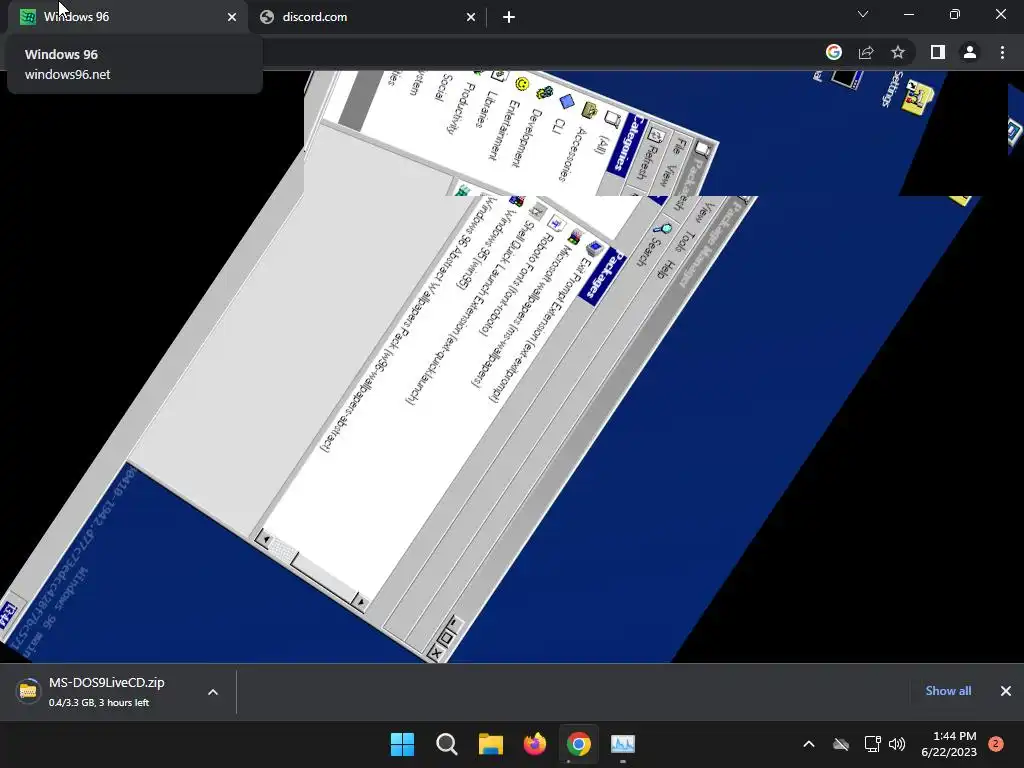Click Show all downloads

(x=948, y=691)
